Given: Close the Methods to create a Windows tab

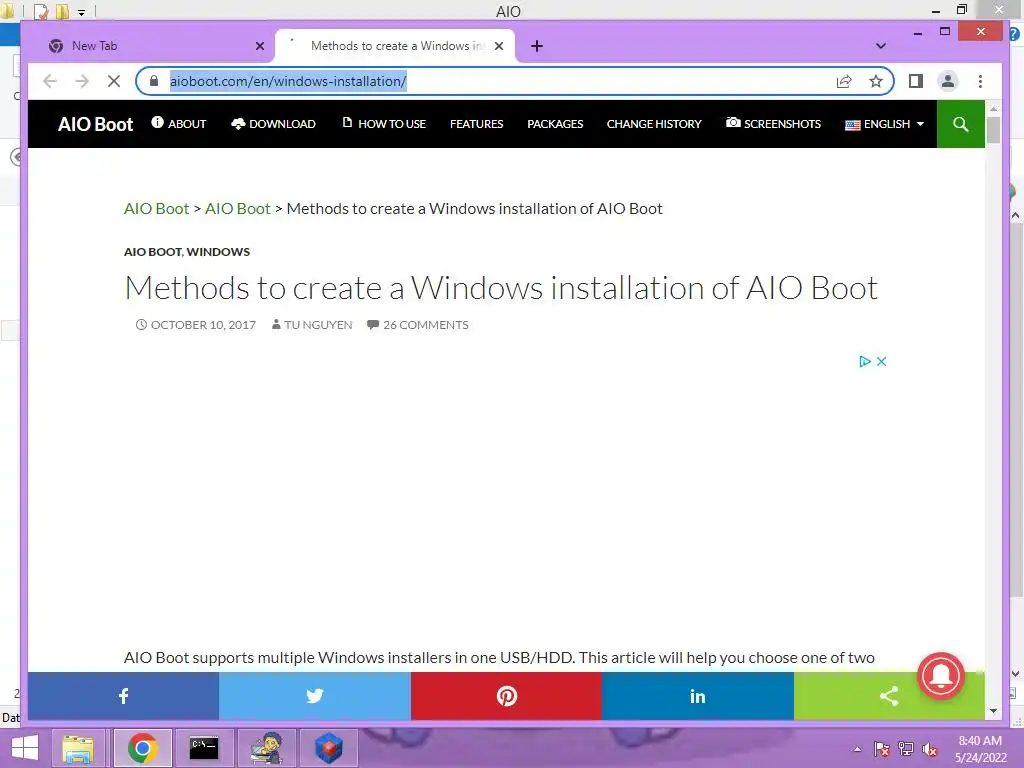Looking at the screenshot, I should click(499, 46).
